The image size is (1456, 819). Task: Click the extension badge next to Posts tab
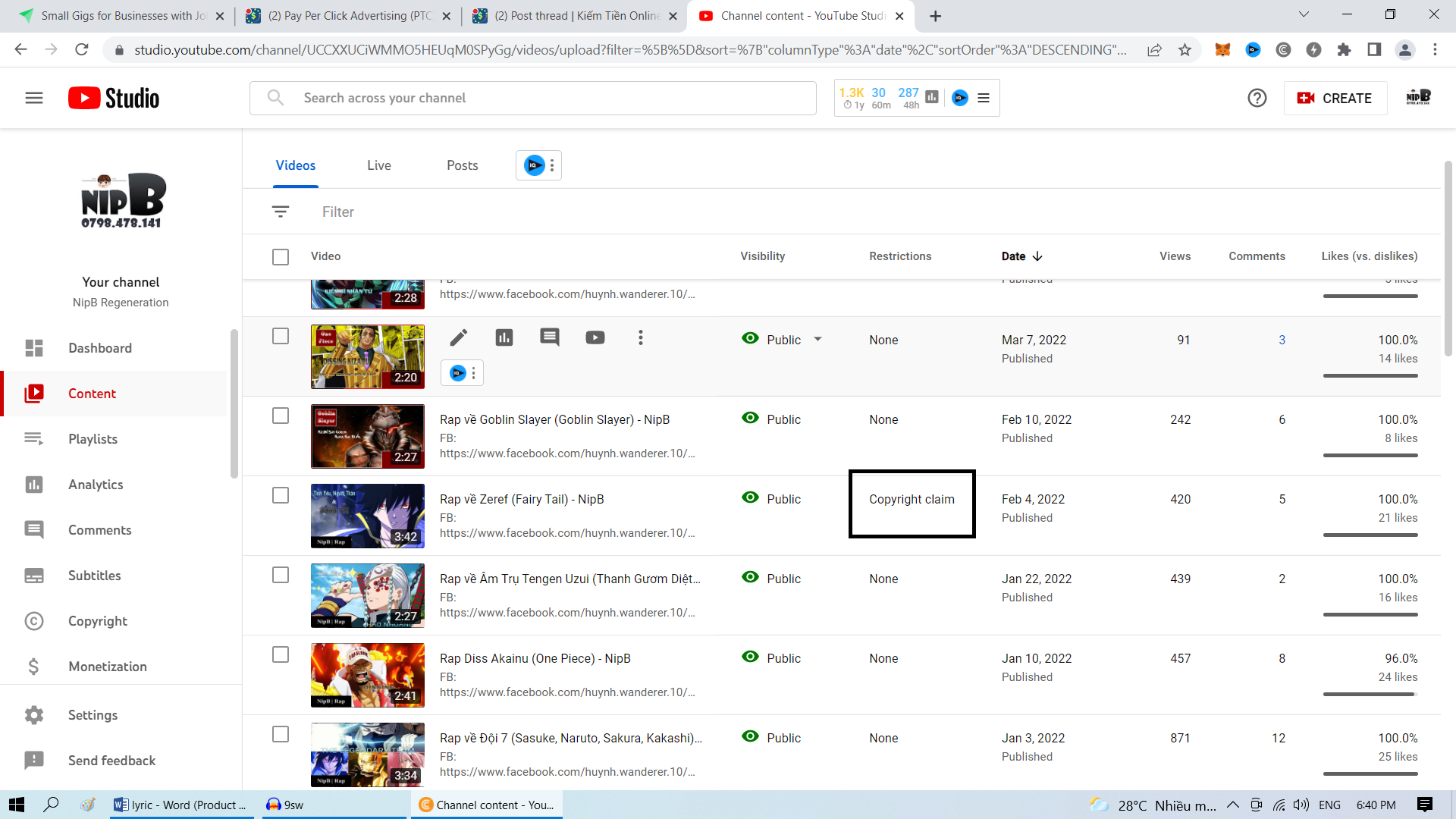pos(535,165)
